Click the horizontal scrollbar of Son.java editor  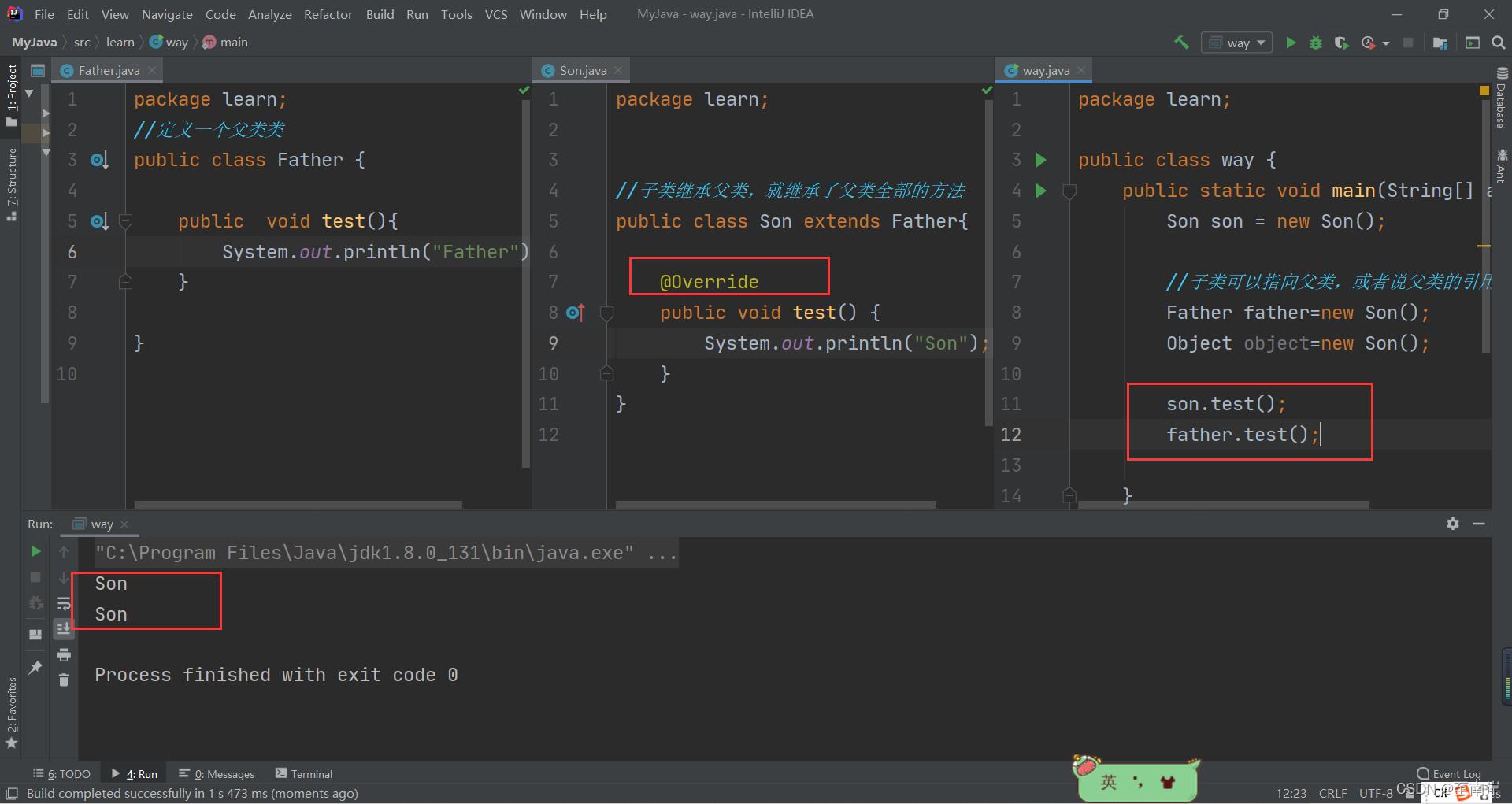[776, 504]
